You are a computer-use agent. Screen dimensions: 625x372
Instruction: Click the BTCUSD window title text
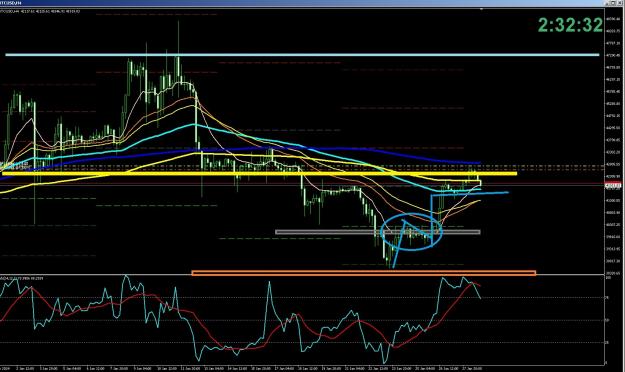coord(11,3)
